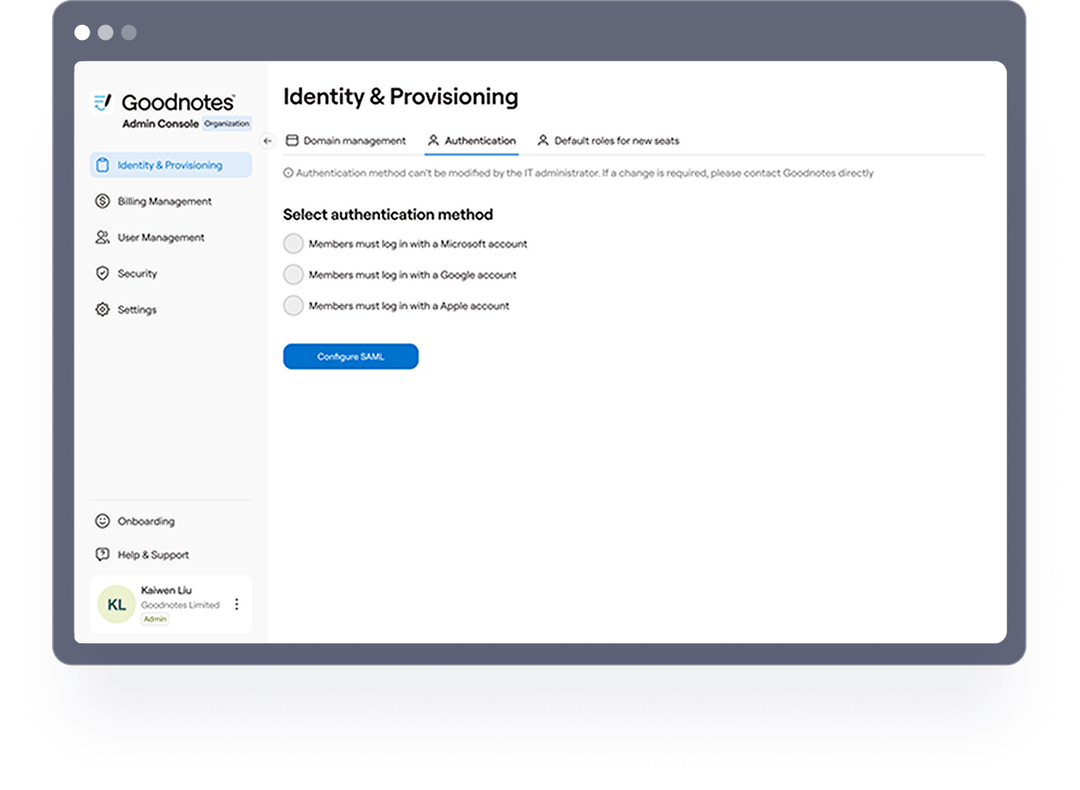Click the Organization badge in the header
Image resolution: width=1080 pixels, height=790 pixels.
(x=227, y=123)
